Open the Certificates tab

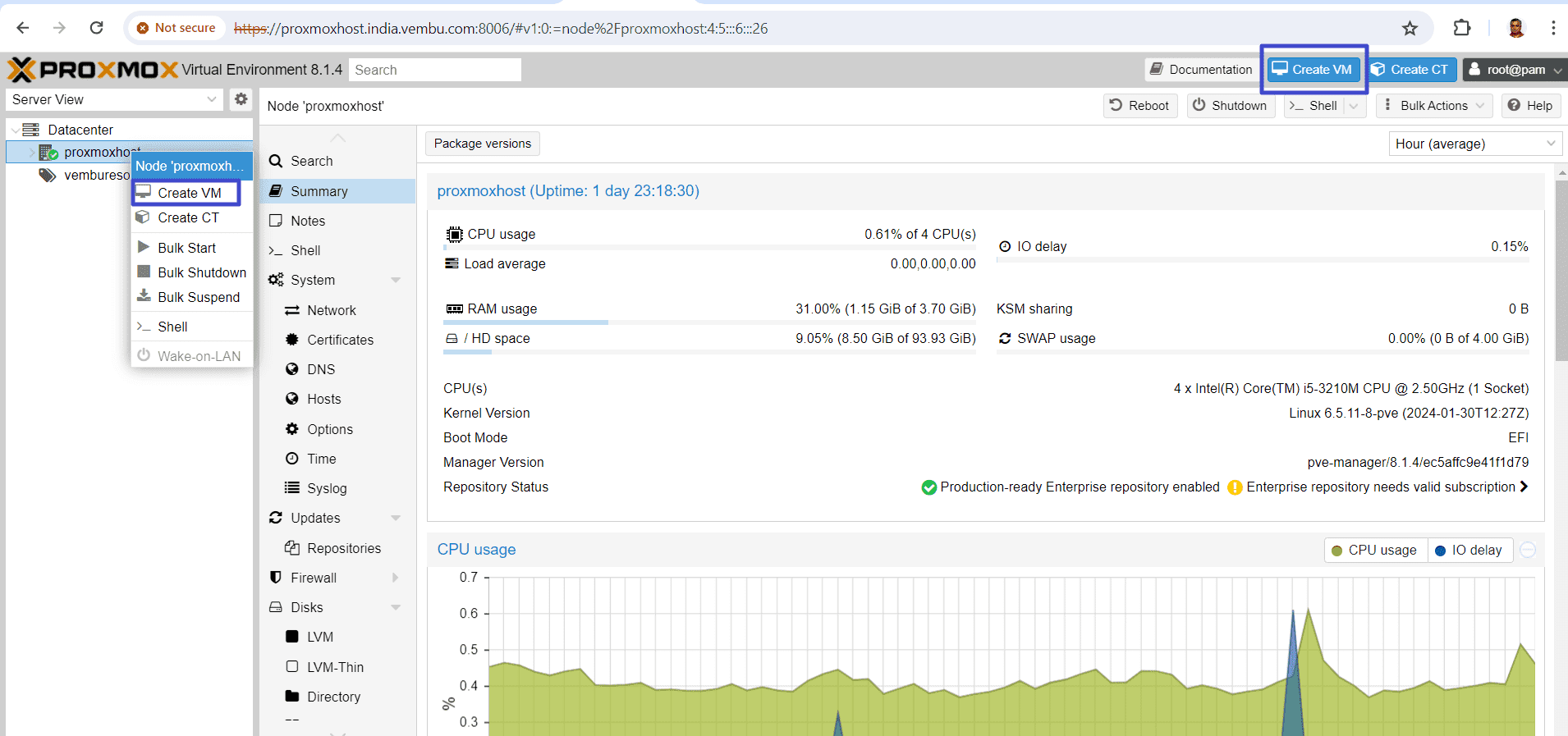click(x=338, y=340)
